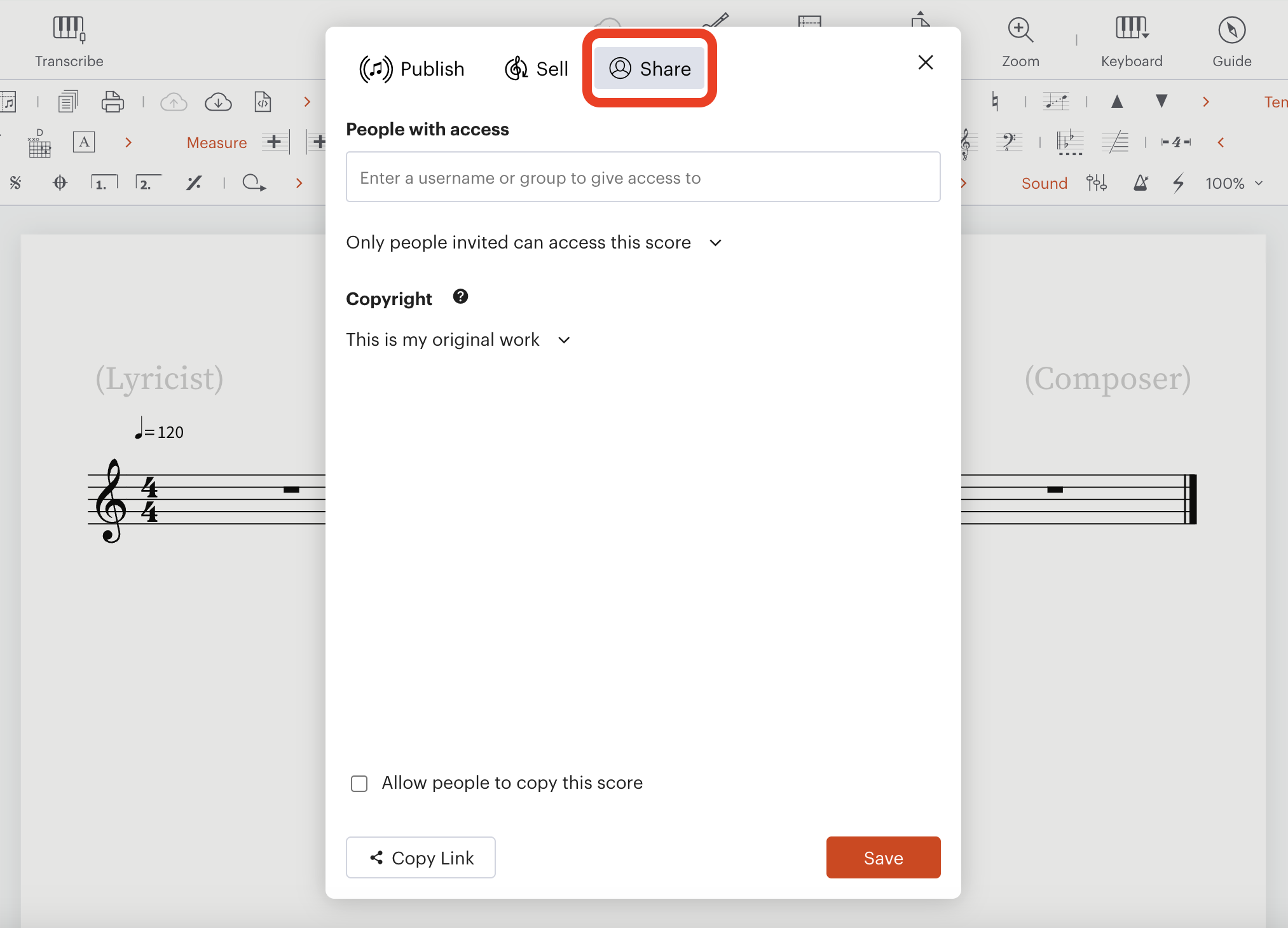Insert the segno symbol
1288x928 pixels.
coord(15,183)
